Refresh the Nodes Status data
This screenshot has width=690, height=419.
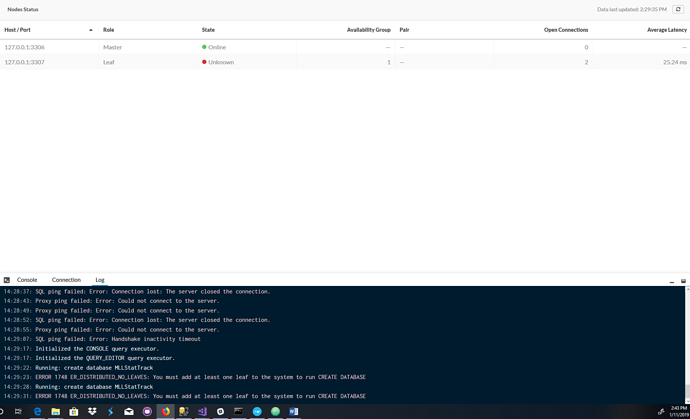click(x=678, y=9)
